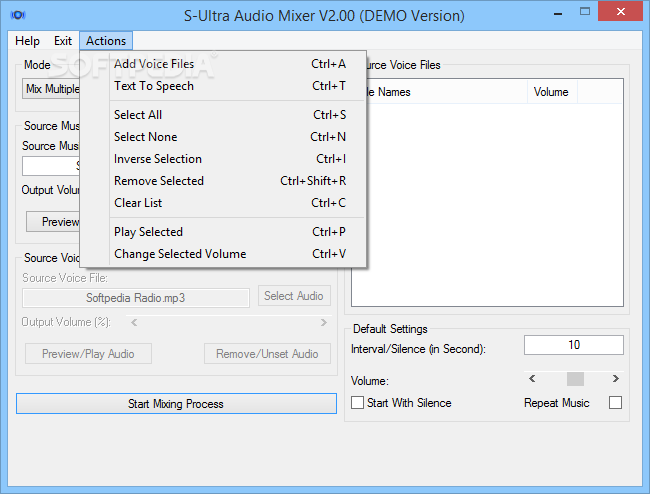Image resolution: width=650 pixels, height=494 pixels.
Task: Click Clear List menu entry
Action: tap(138, 203)
